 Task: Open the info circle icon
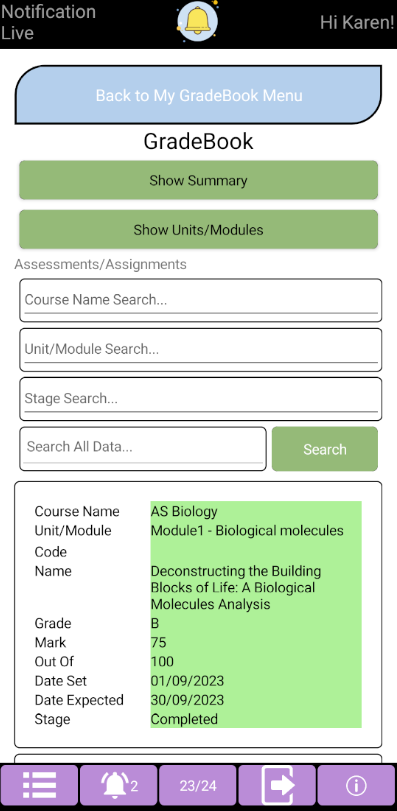coord(356,786)
